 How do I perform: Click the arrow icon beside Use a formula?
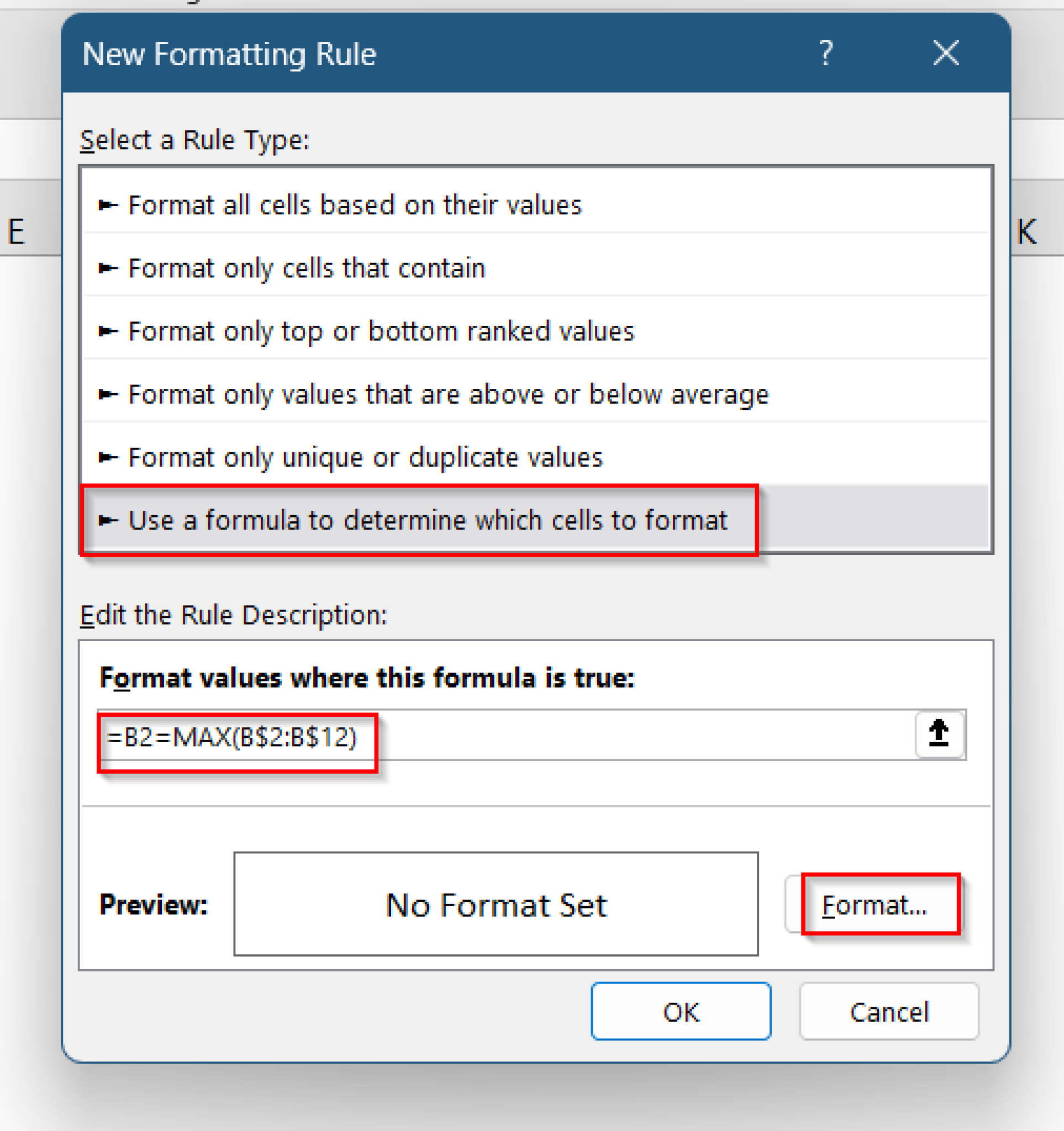click(x=108, y=520)
